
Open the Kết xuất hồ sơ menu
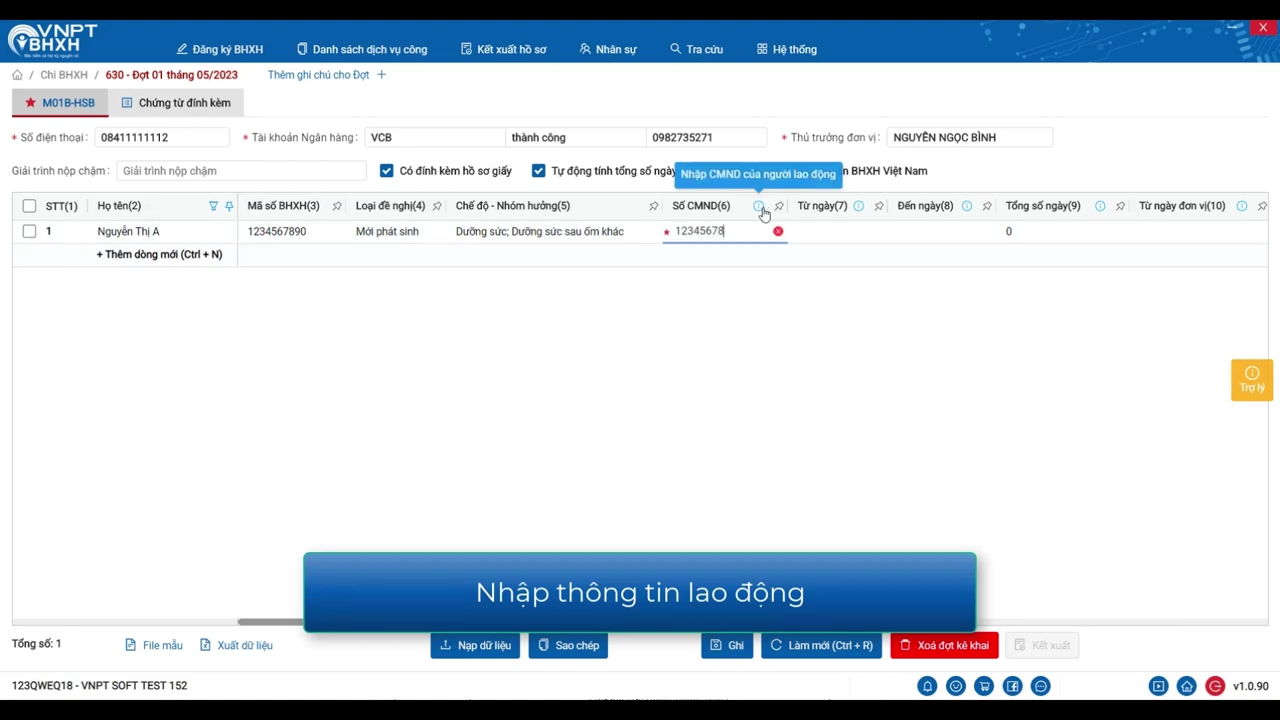coord(504,49)
